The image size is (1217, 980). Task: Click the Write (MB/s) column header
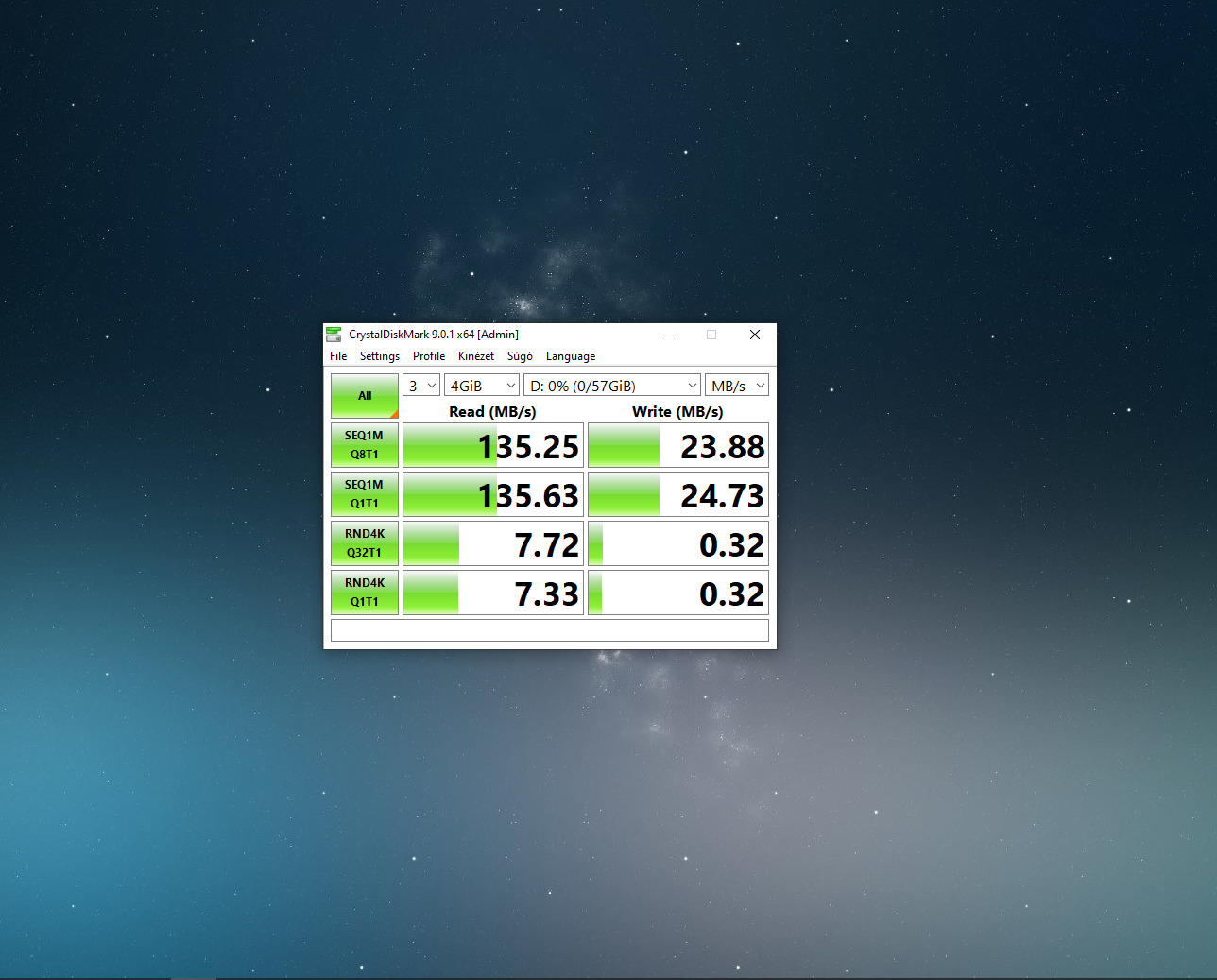tap(677, 411)
